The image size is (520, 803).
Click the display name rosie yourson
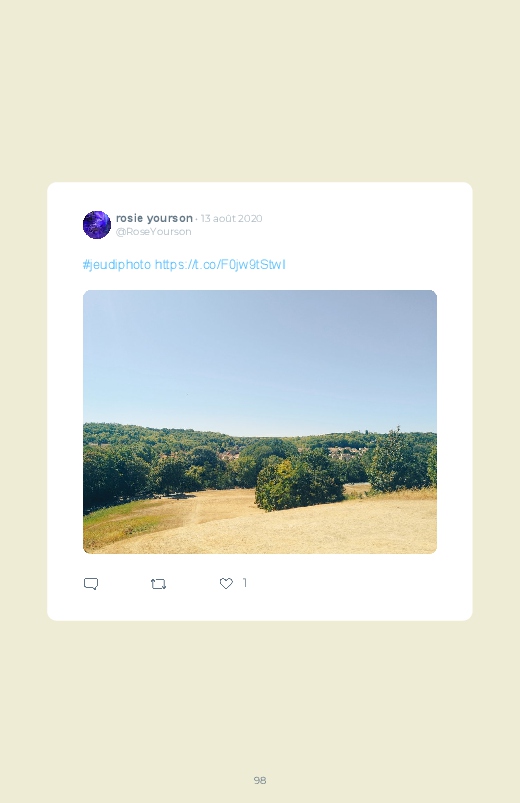pyautogui.click(x=154, y=218)
